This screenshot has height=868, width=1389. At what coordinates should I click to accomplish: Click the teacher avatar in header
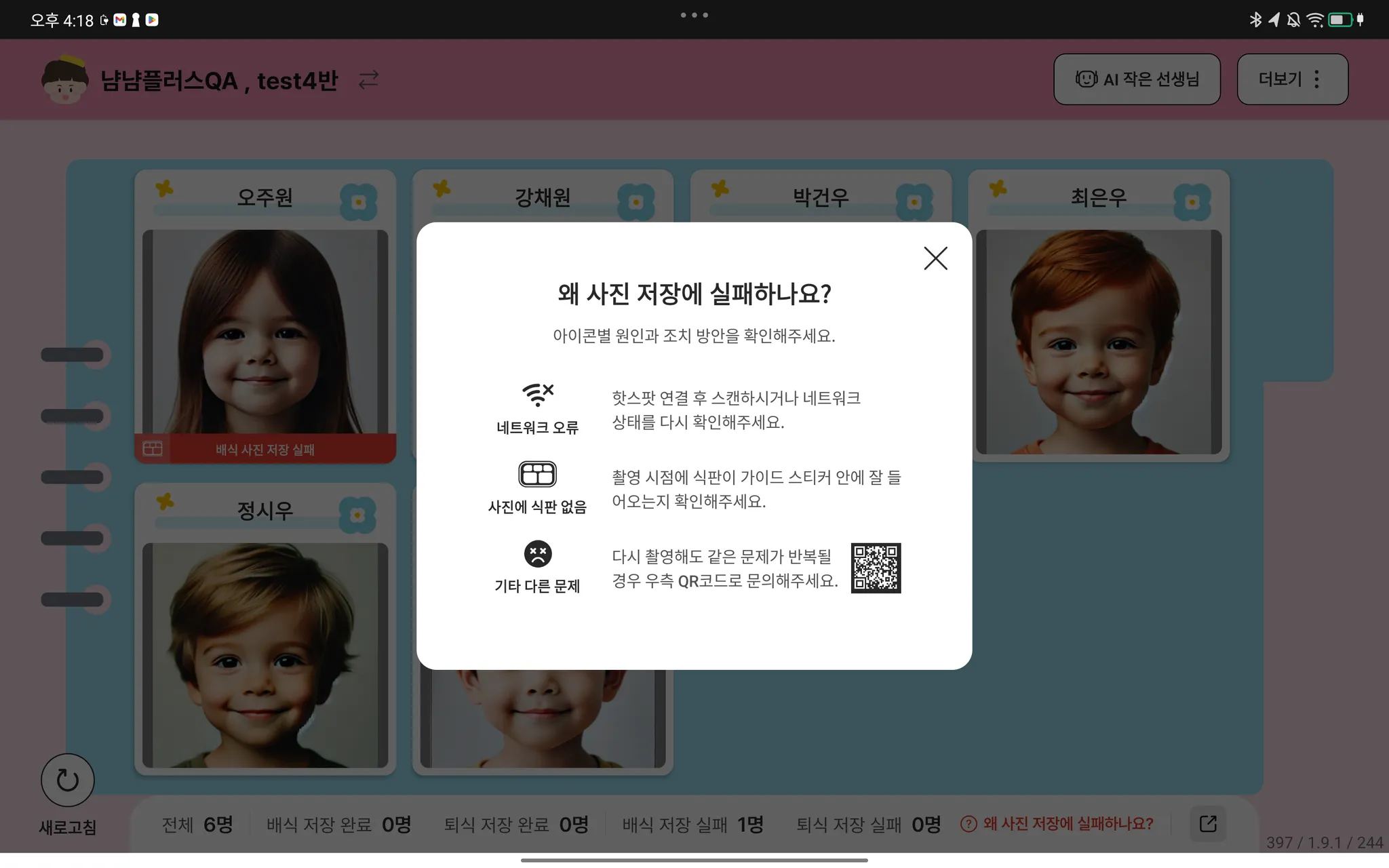(x=64, y=80)
